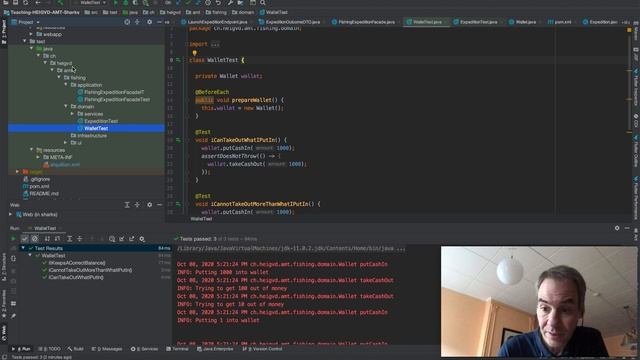Click the Synchronize refresh icon in the top toolbar
Screen dimensions: 640x360
[25, 3]
